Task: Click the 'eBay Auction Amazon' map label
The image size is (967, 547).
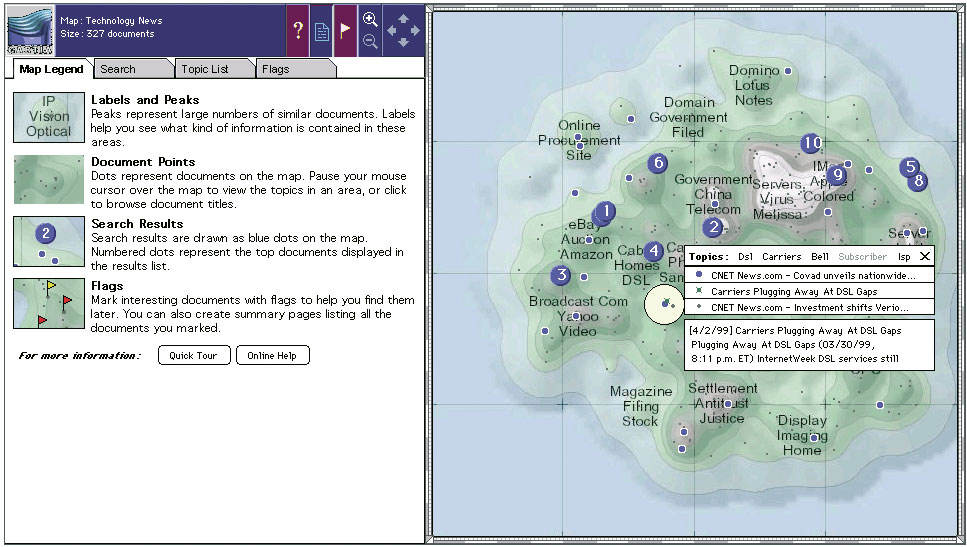Action: pos(585,239)
